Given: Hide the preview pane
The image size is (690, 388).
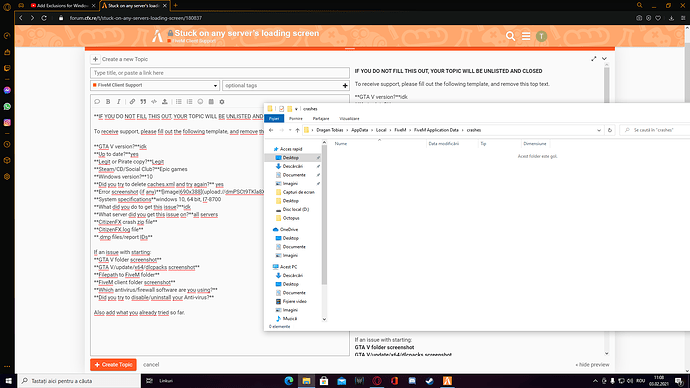Looking at the screenshot, I should pos(592,365).
